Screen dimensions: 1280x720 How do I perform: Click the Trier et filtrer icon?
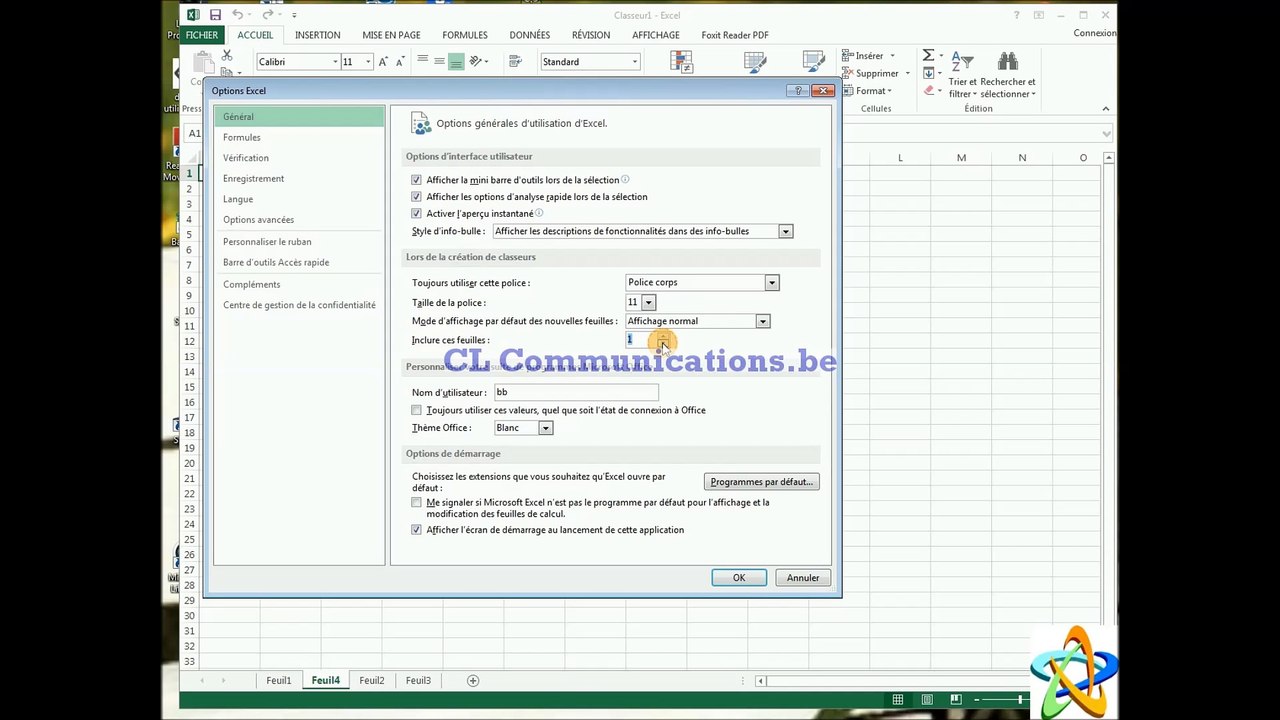click(x=962, y=62)
